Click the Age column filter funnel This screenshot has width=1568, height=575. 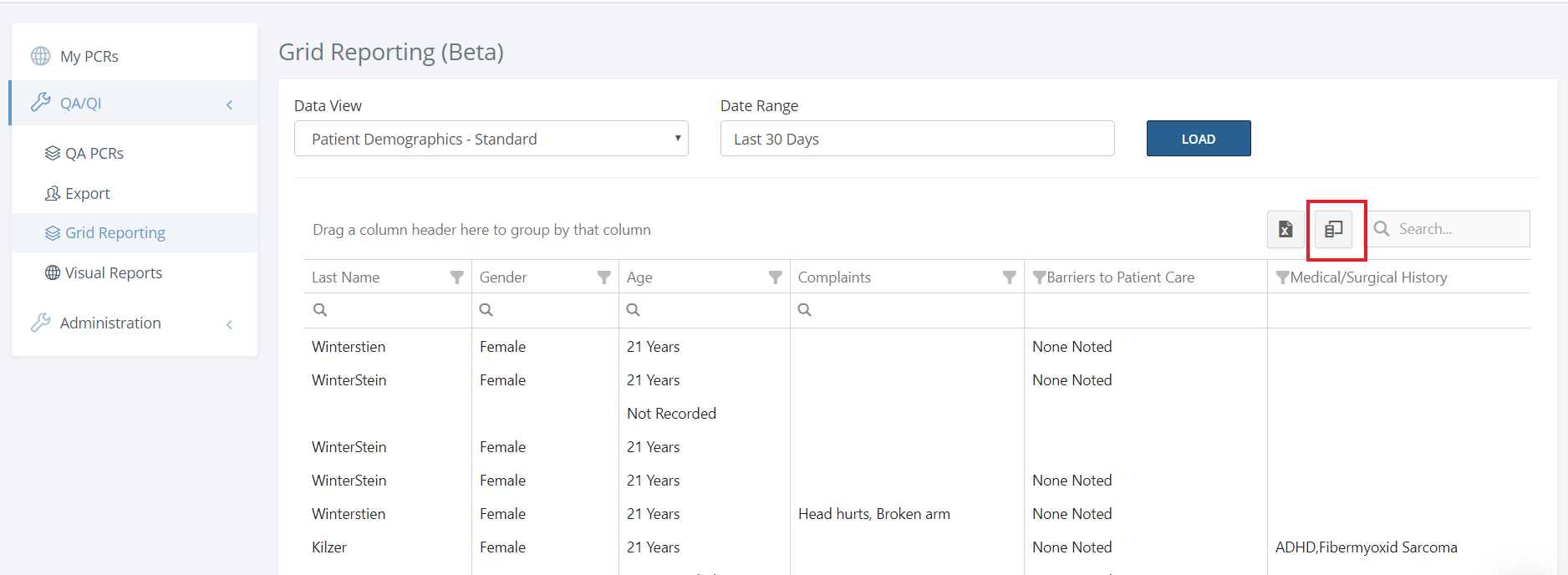pos(775,277)
